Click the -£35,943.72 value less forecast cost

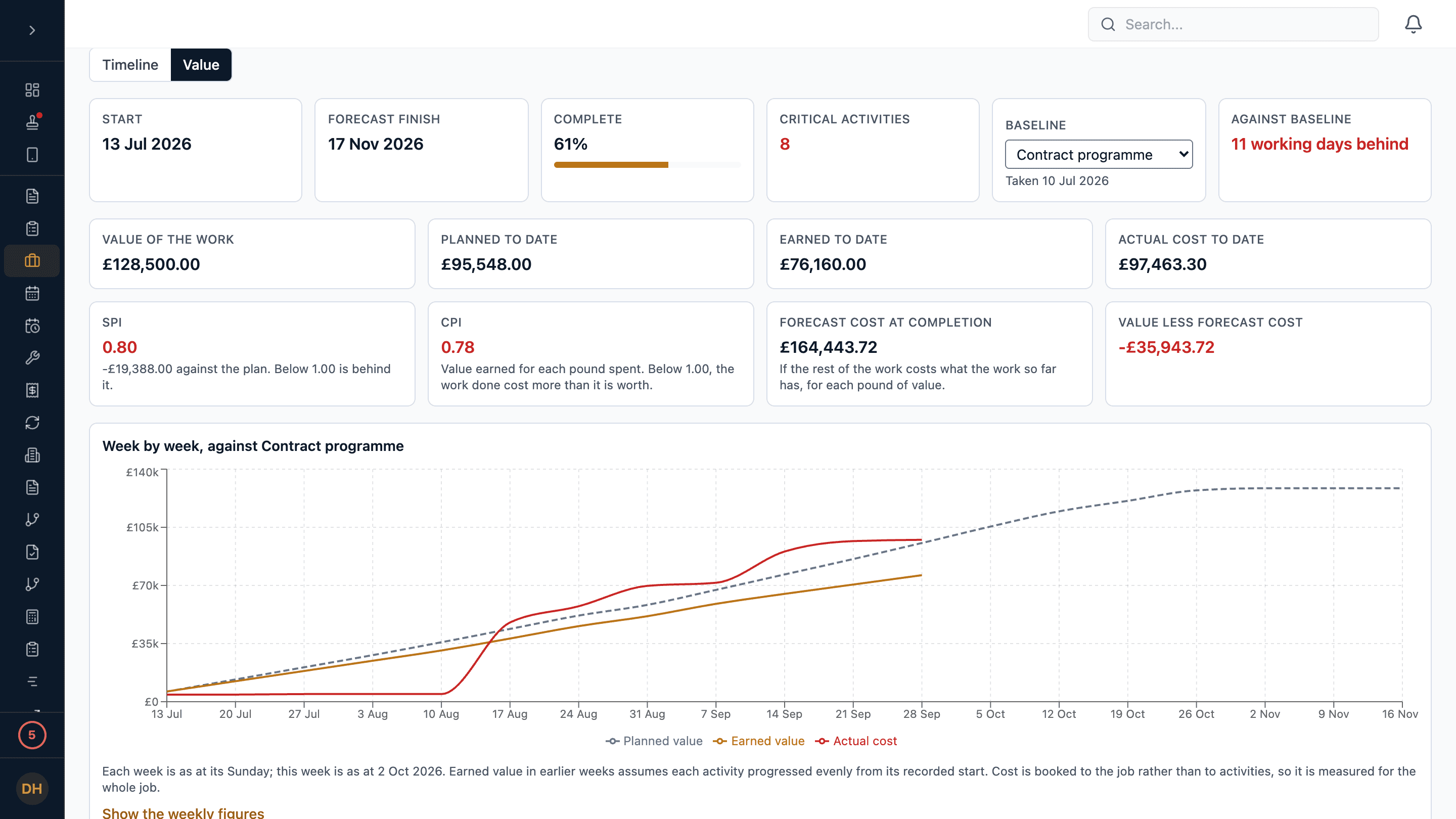click(1166, 347)
